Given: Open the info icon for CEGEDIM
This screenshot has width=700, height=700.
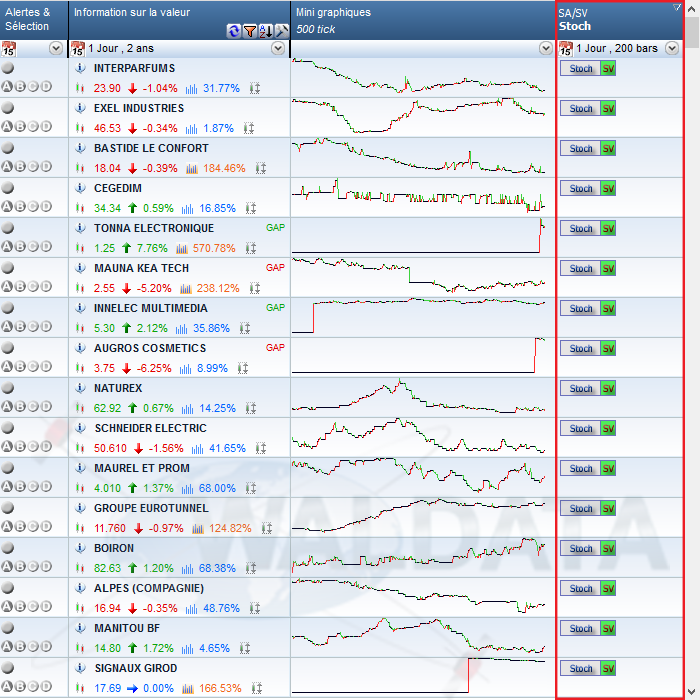Looking at the screenshot, I should [x=80, y=188].
